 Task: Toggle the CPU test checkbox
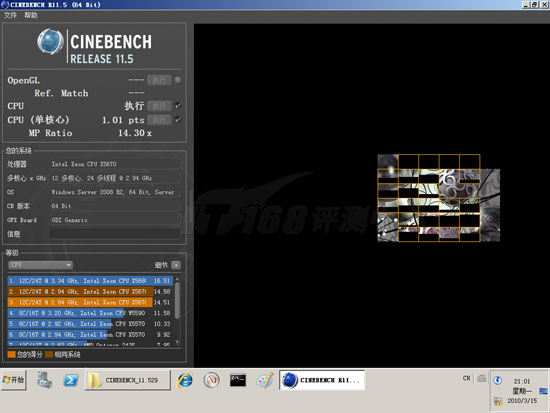pyautogui.click(x=178, y=106)
